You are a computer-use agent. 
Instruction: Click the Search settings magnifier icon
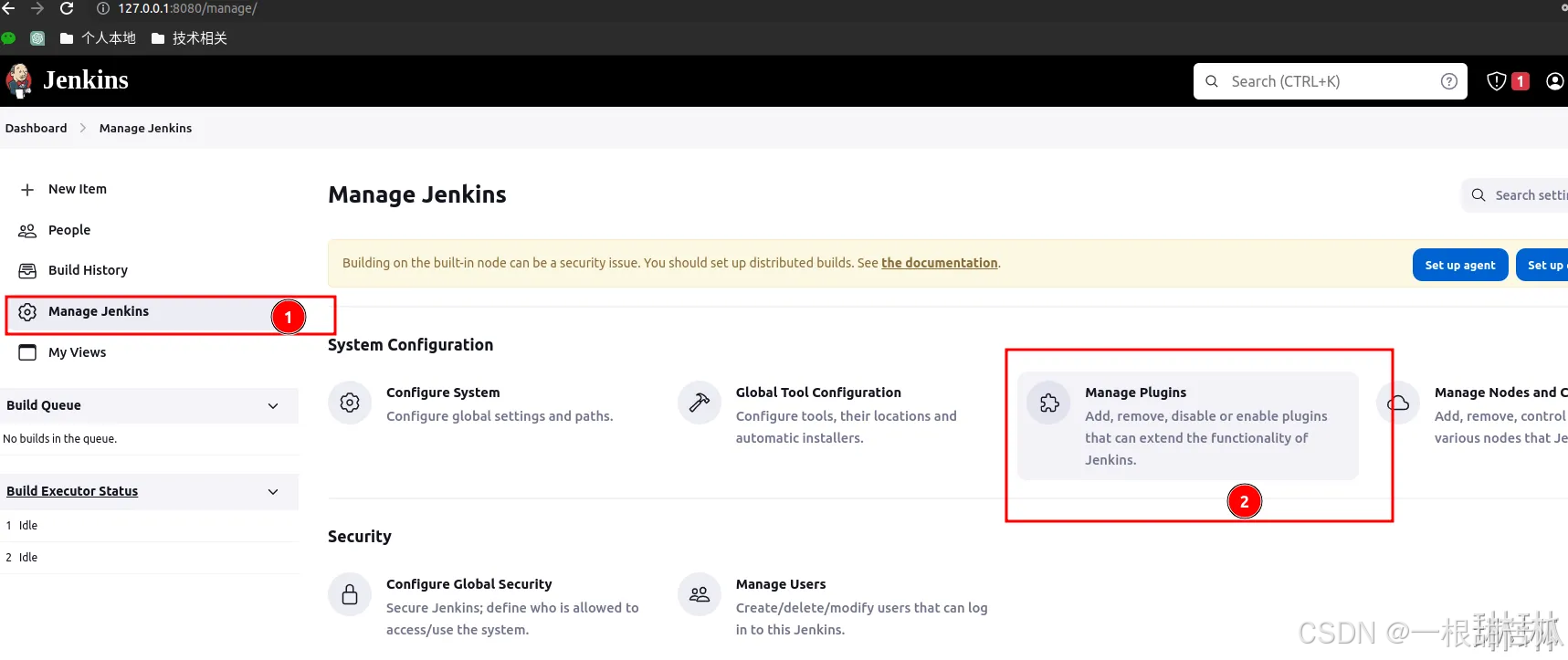pos(1479,195)
